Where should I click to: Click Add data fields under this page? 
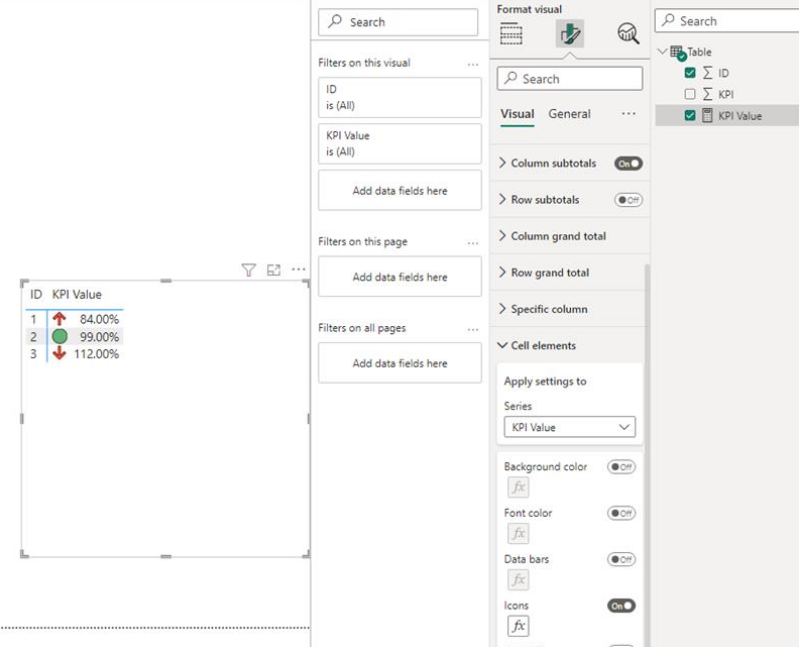pyautogui.click(x=400, y=277)
